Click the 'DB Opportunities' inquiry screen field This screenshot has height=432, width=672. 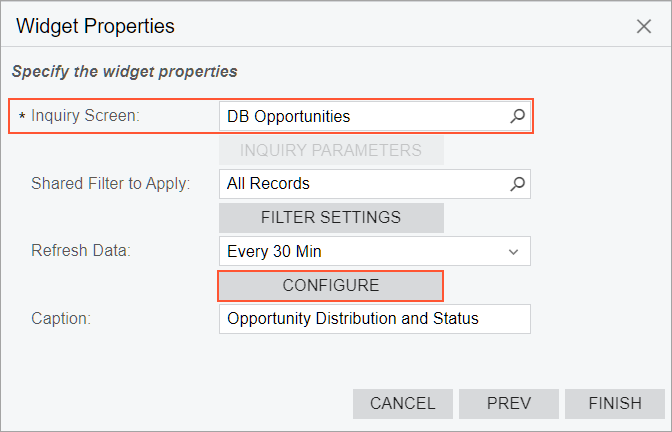click(x=362, y=116)
